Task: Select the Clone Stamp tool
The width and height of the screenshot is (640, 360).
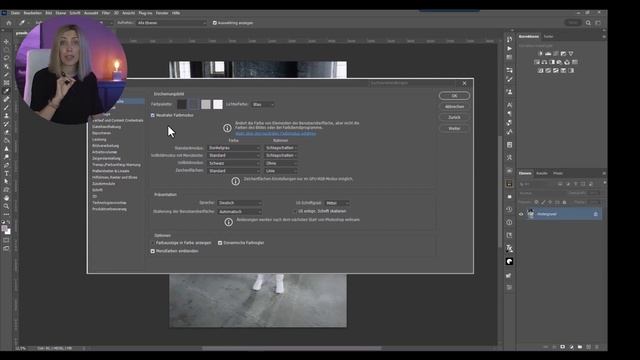Action: [x=6, y=116]
